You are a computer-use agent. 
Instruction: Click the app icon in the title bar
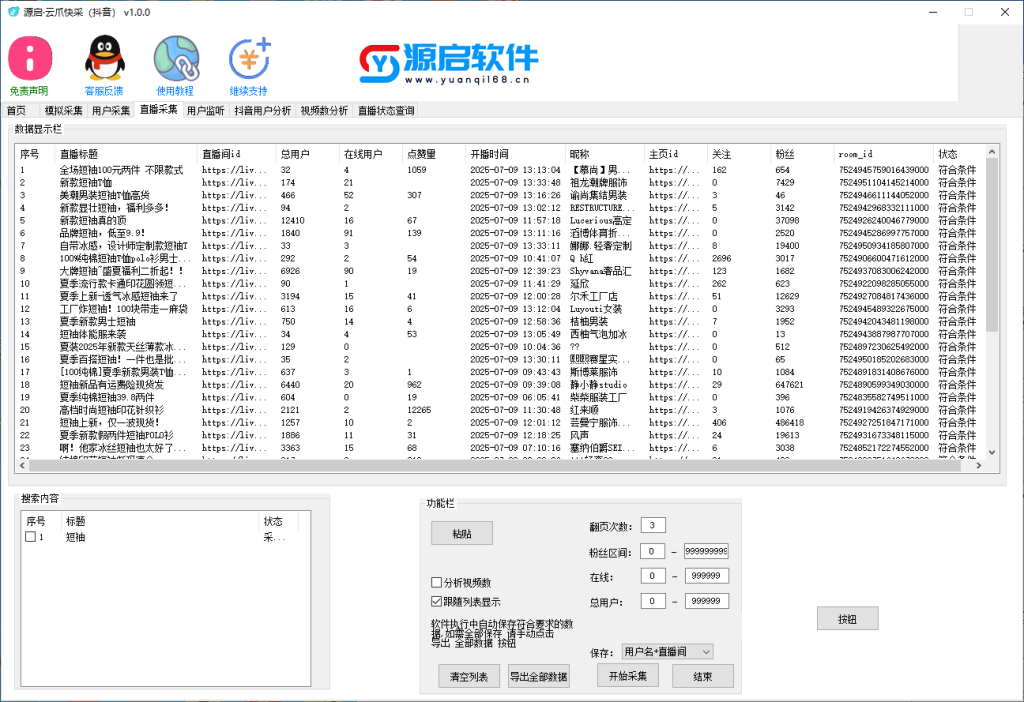pos(12,11)
